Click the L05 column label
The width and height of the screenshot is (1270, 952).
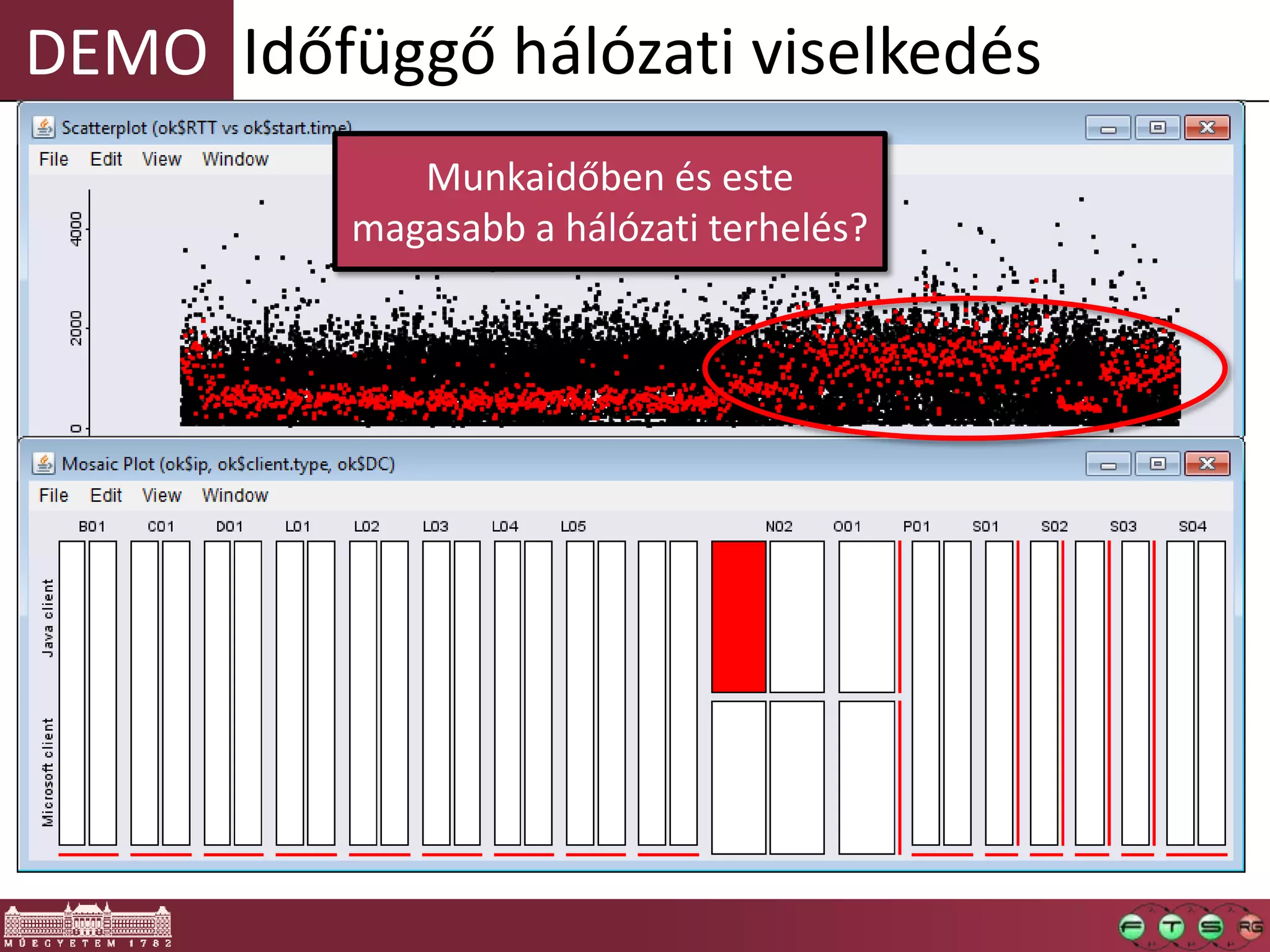(573, 526)
